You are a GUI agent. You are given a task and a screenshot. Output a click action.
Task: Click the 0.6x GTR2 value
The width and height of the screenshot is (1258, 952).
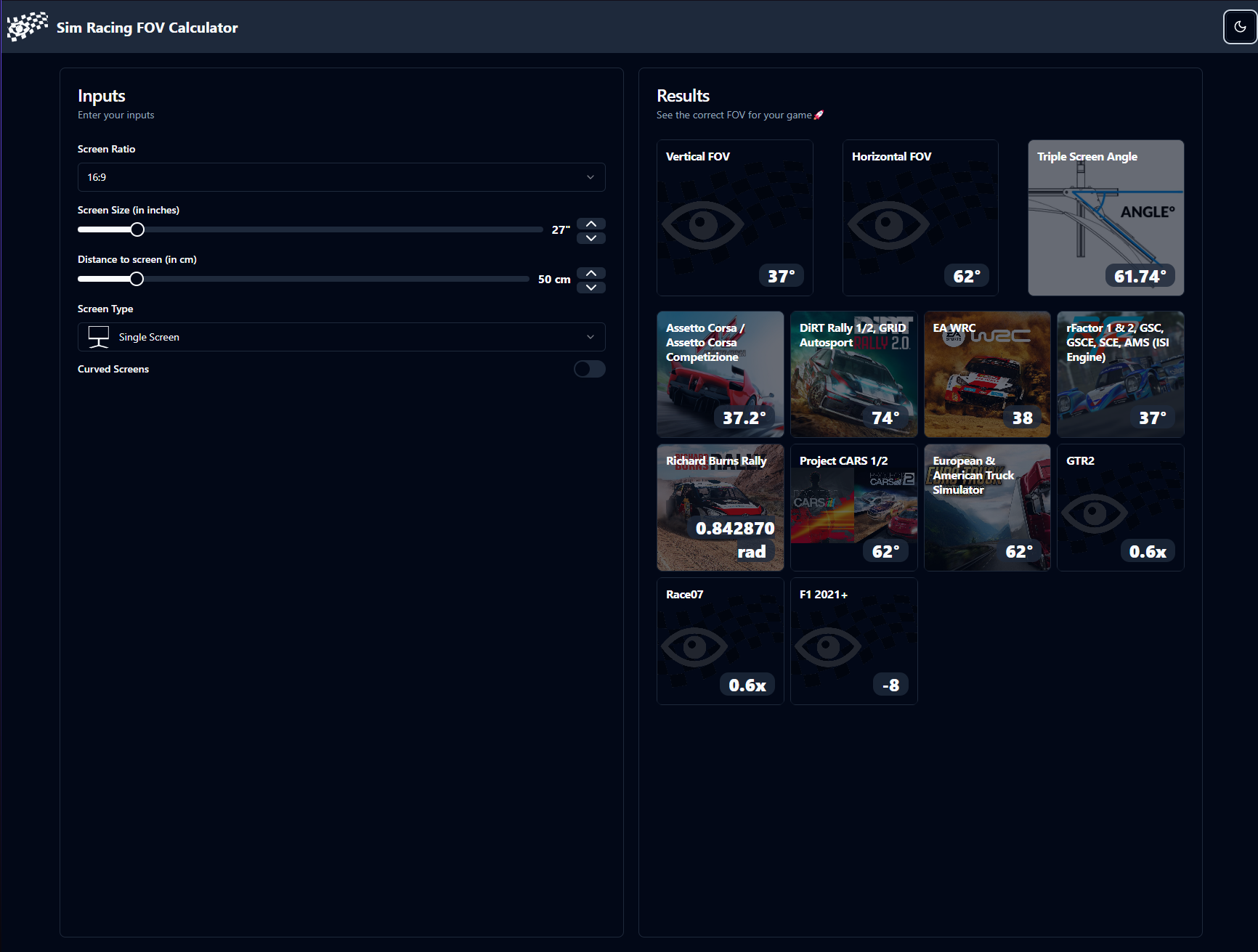click(1148, 551)
